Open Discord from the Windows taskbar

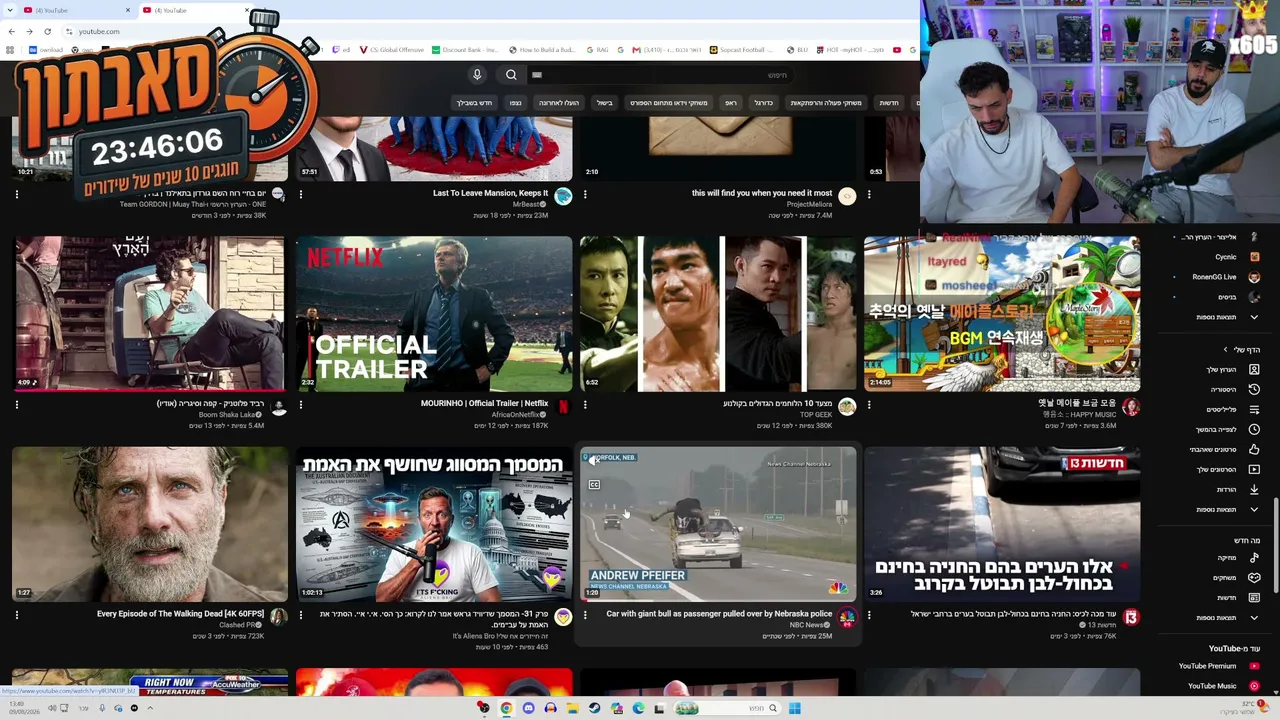[x=528, y=708]
